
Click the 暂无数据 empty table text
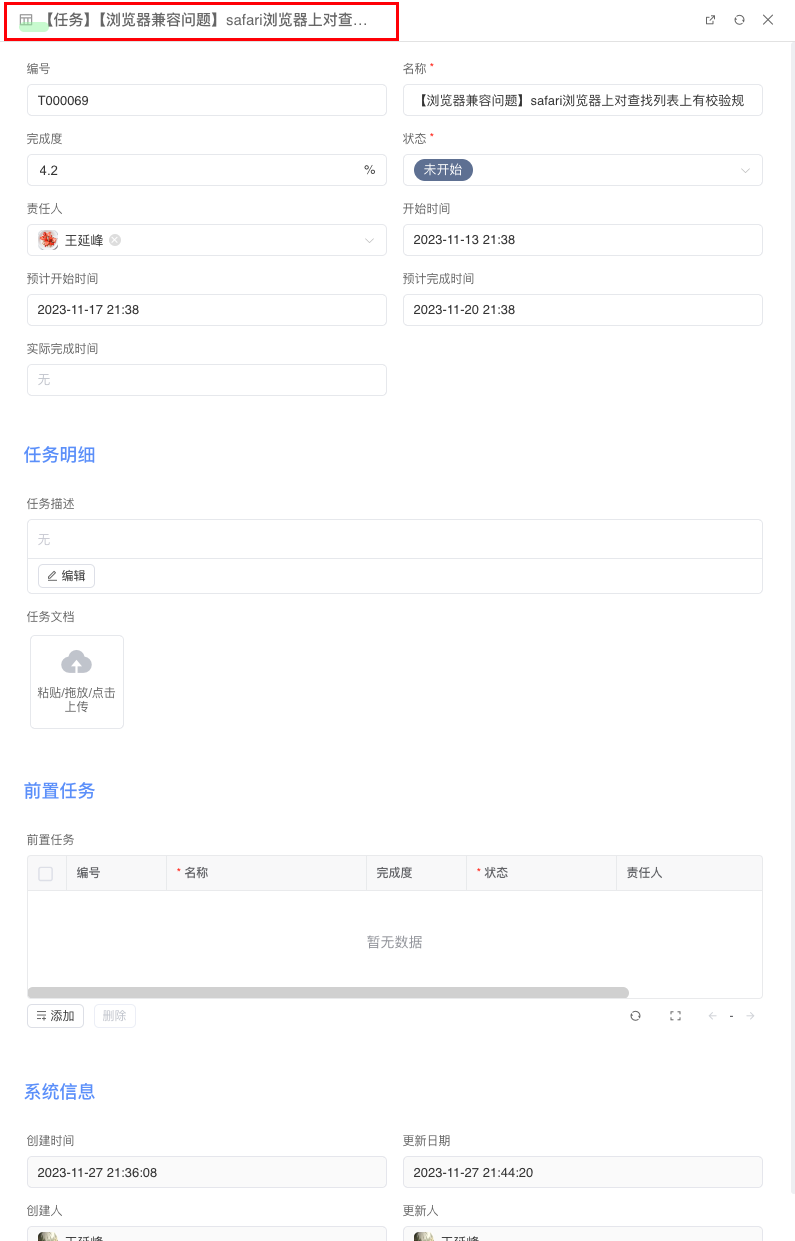[395, 942]
